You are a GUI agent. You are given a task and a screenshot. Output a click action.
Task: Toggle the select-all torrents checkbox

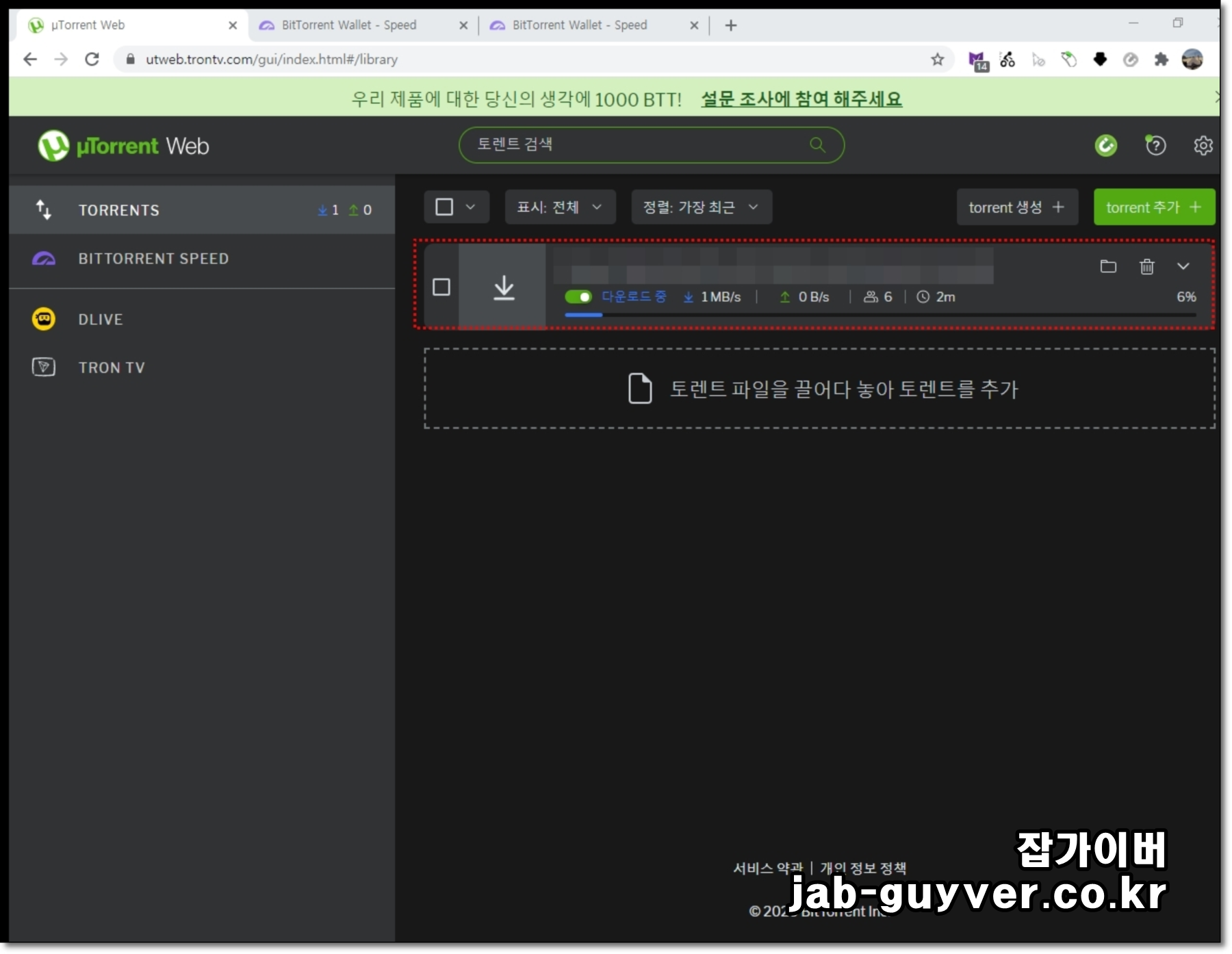[444, 207]
